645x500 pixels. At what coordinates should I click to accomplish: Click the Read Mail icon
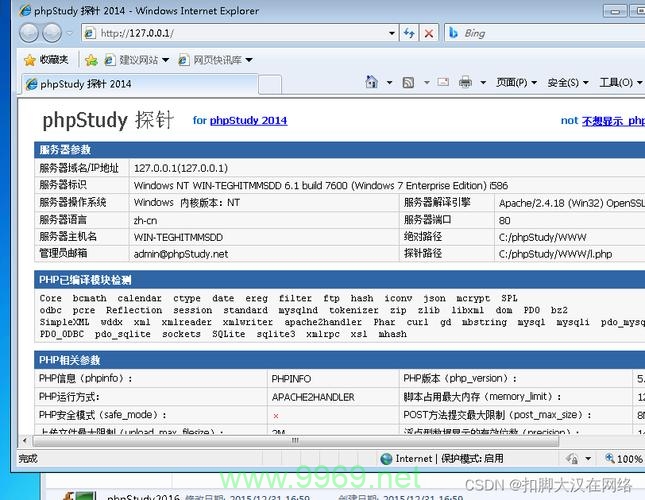pos(443,82)
